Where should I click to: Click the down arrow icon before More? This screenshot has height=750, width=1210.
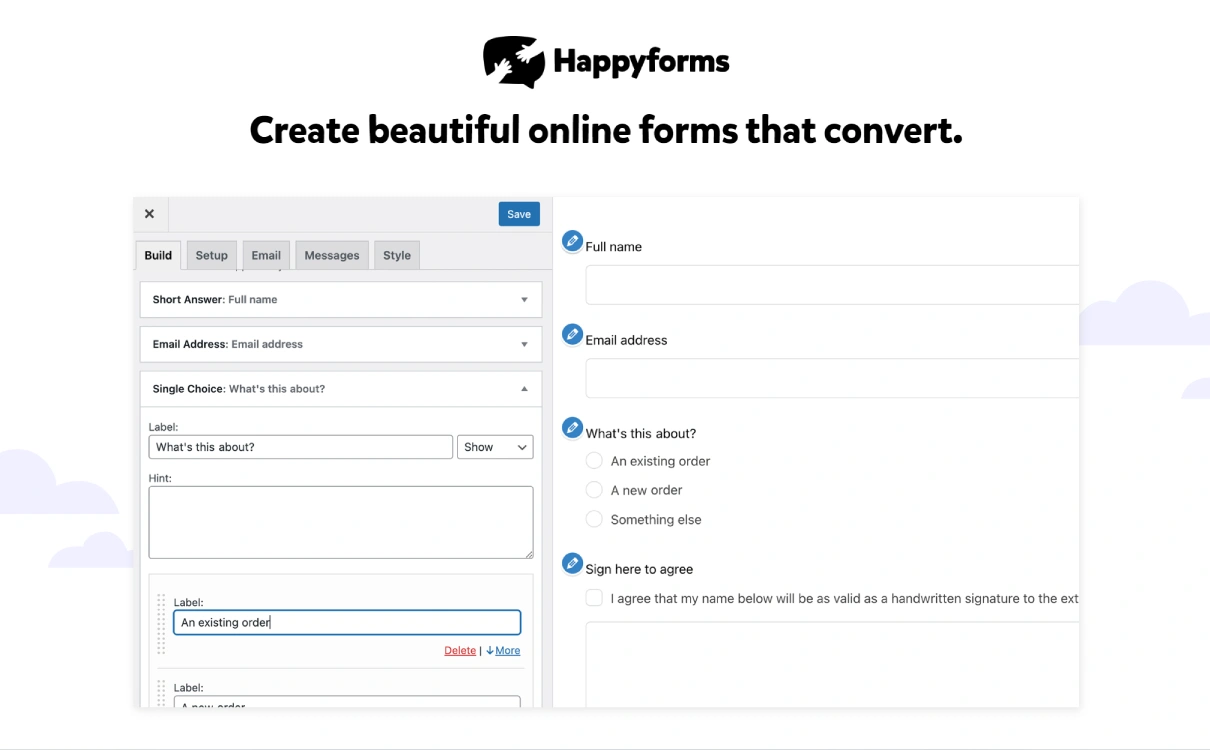tap(490, 650)
